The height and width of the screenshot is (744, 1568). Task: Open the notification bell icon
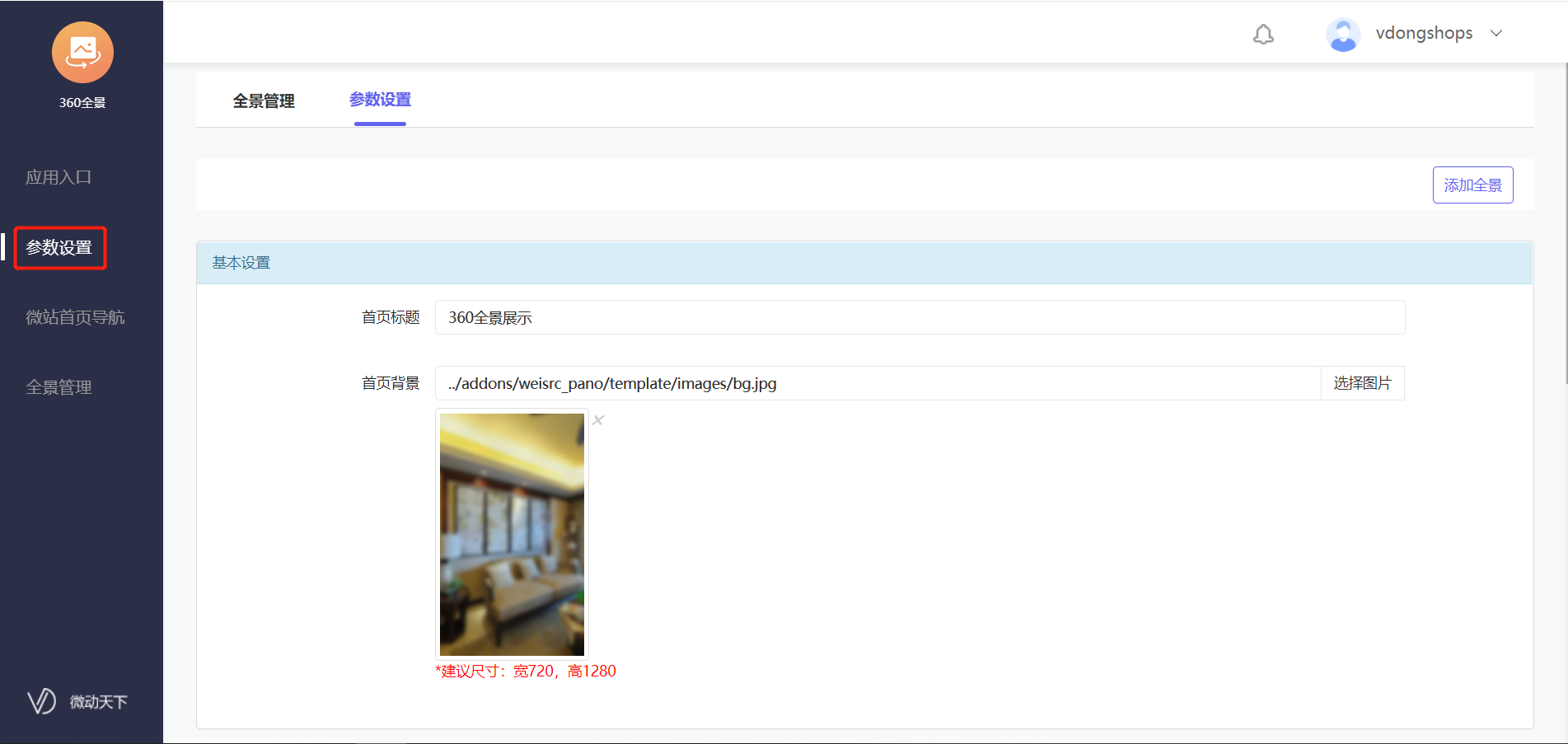tap(1263, 34)
